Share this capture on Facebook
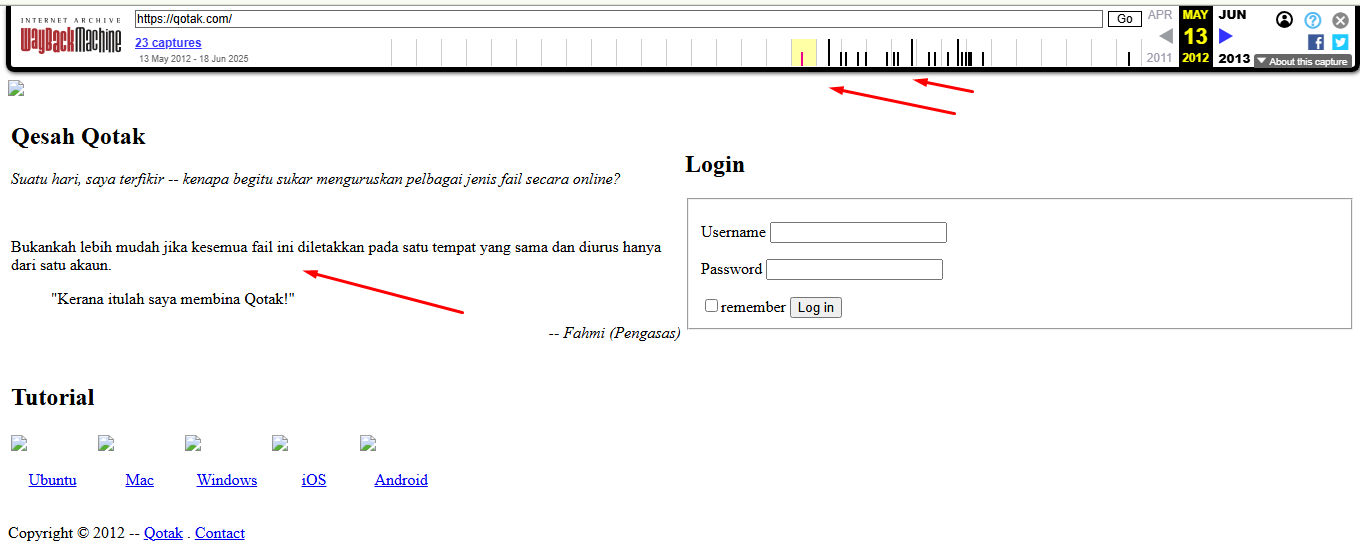Viewport: 1360px width, 548px height. click(x=1316, y=42)
